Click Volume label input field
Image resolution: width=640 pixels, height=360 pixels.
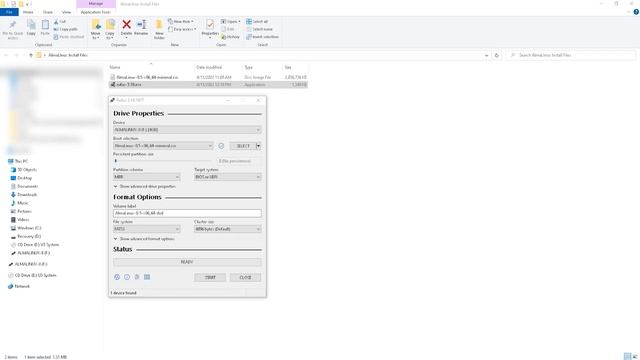(187, 213)
